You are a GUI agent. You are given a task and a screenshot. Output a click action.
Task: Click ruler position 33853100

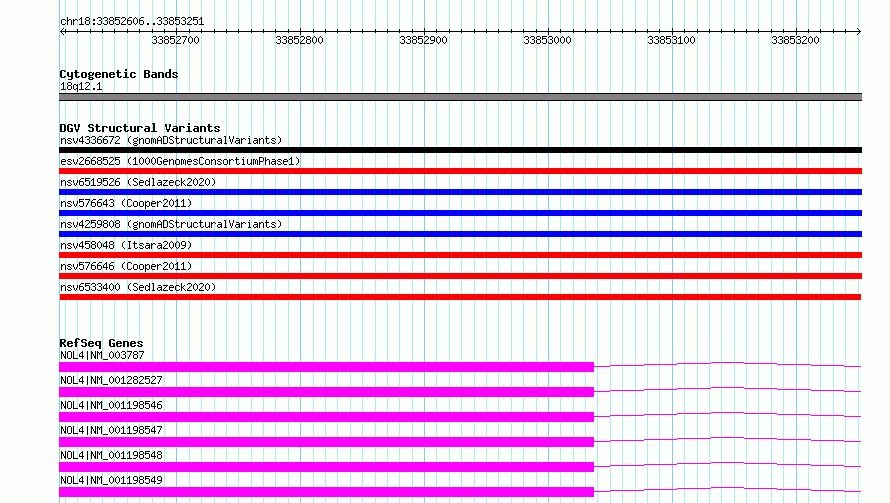671,40
